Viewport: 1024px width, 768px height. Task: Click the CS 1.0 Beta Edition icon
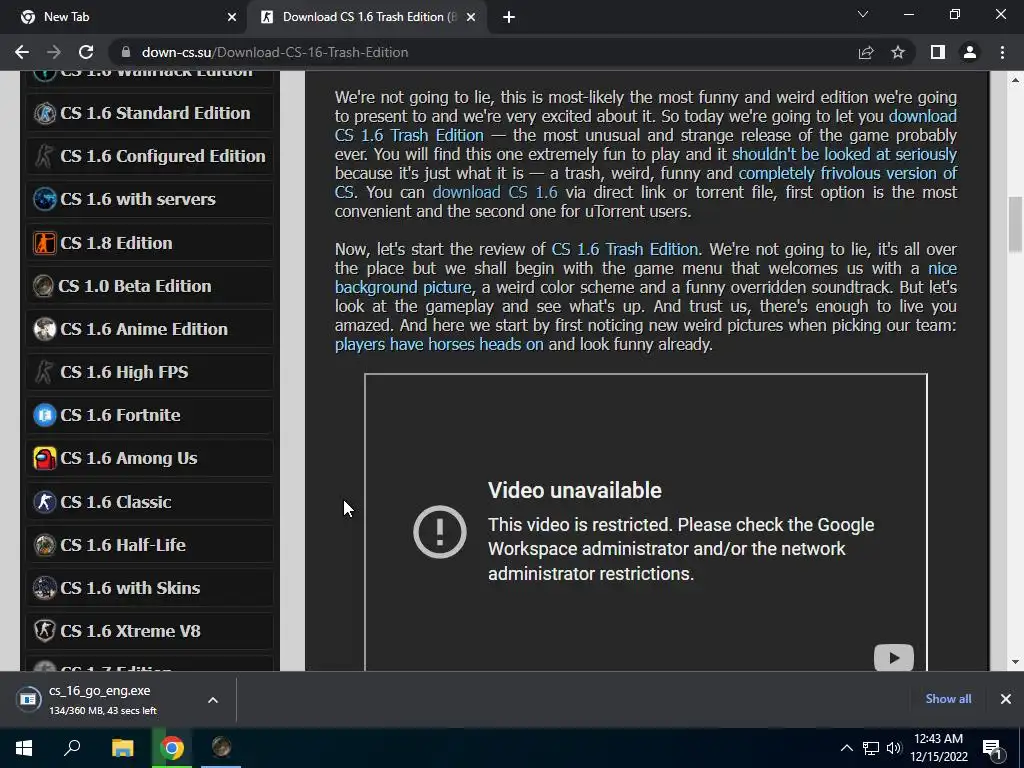pos(43,286)
